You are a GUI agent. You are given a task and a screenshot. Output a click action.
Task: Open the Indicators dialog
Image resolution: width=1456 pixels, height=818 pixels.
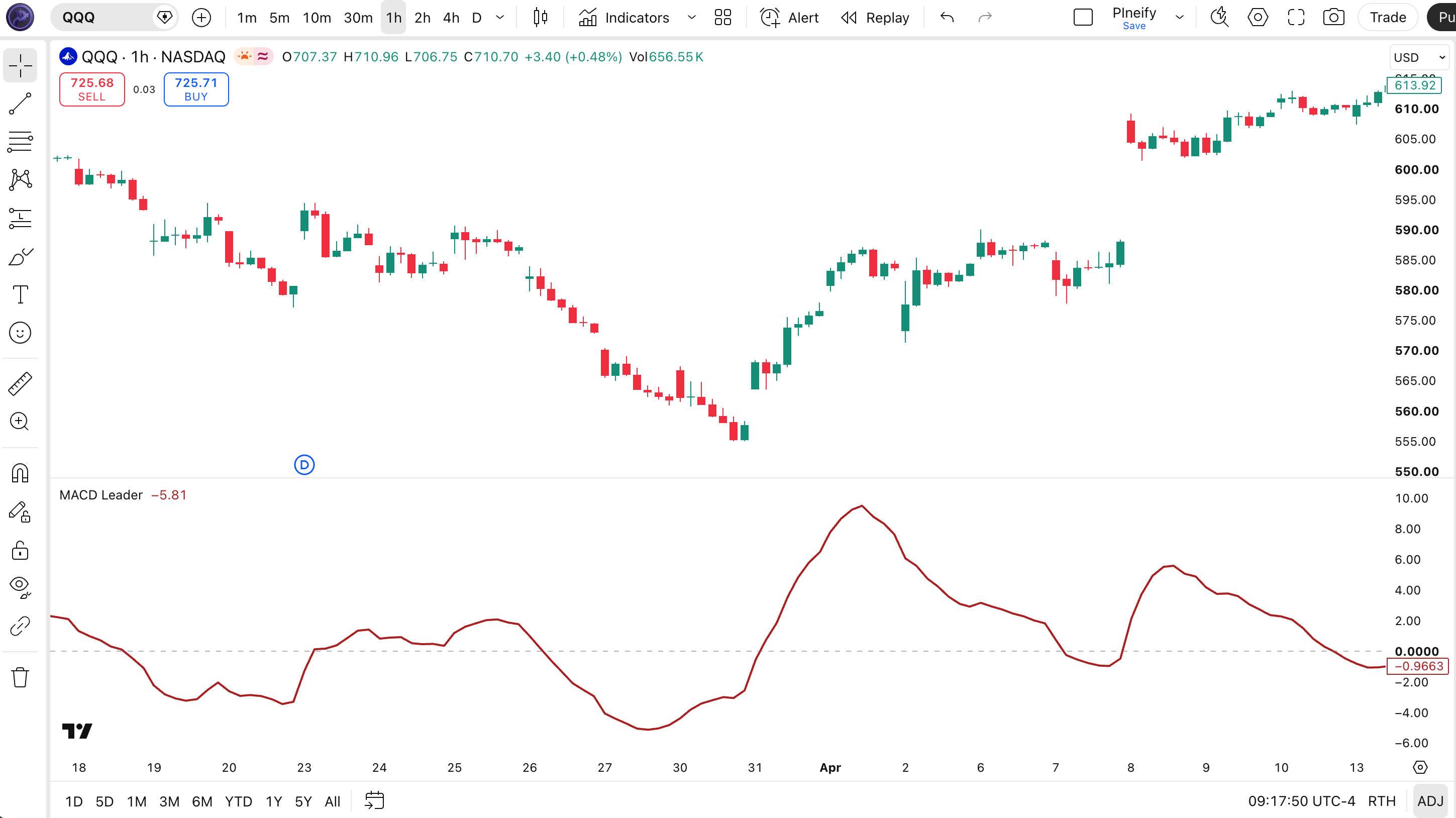(x=623, y=18)
